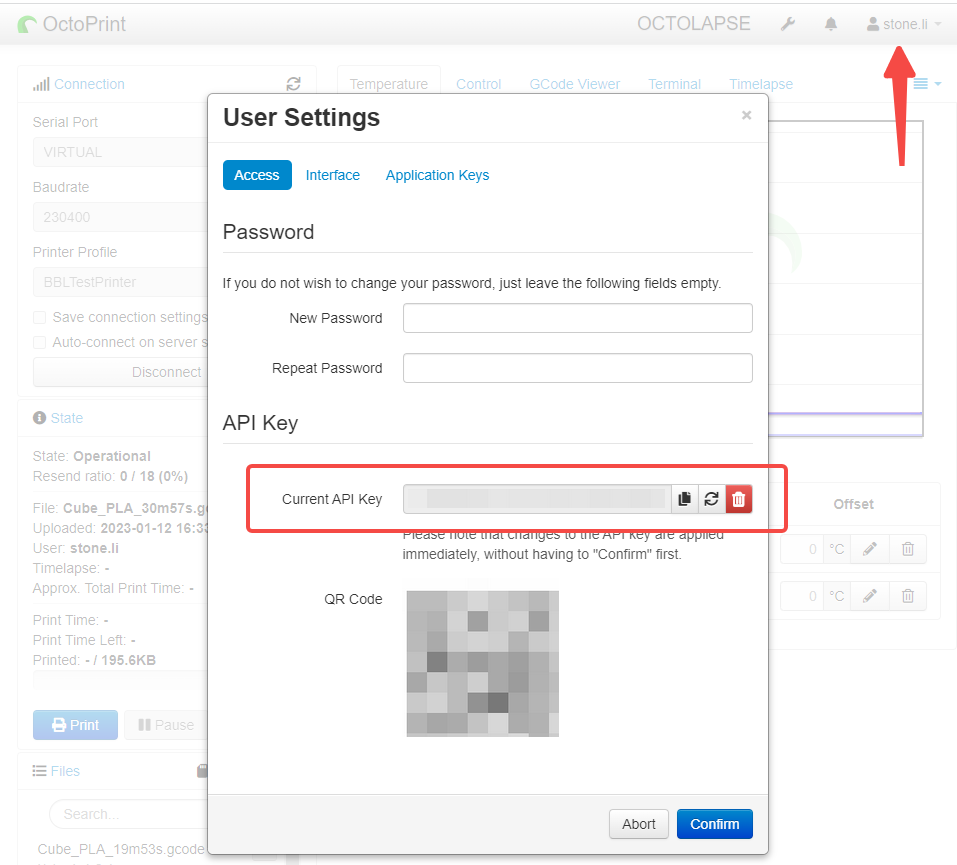957x865 pixels.
Task: Open the Control tab
Action: click(x=478, y=84)
